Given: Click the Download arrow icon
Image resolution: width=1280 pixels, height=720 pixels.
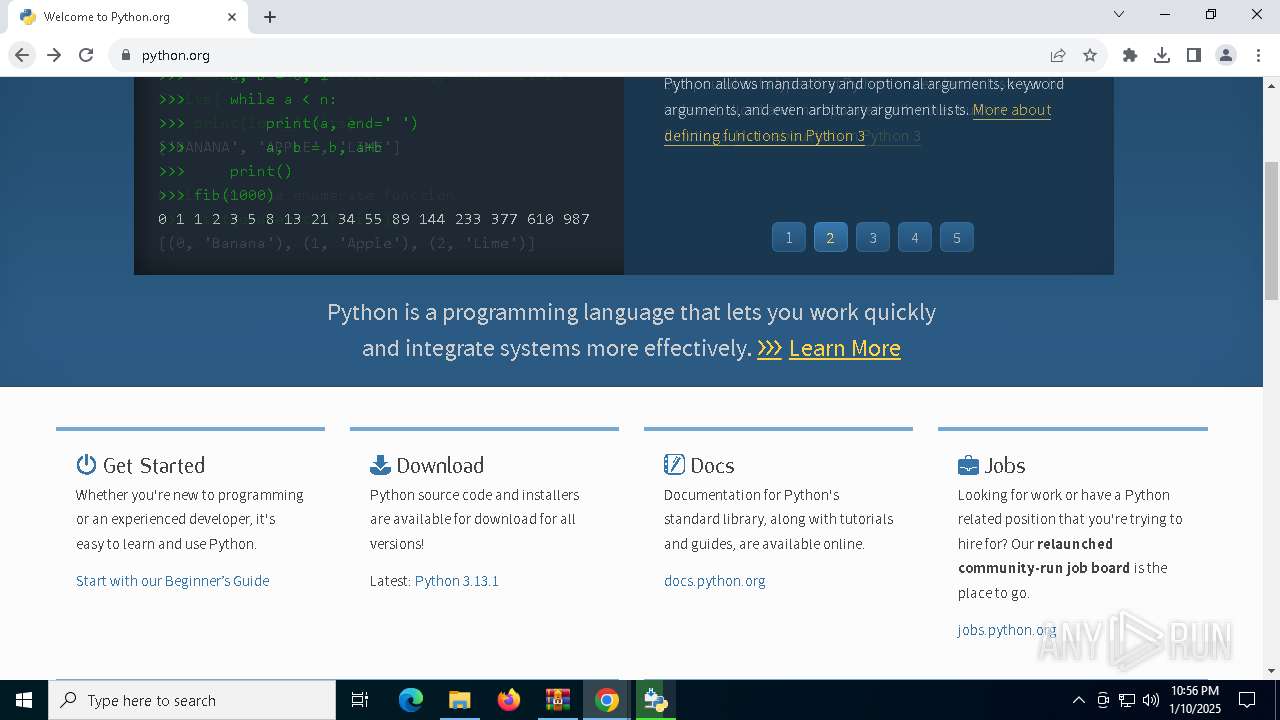Looking at the screenshot, I should [380, 465].
